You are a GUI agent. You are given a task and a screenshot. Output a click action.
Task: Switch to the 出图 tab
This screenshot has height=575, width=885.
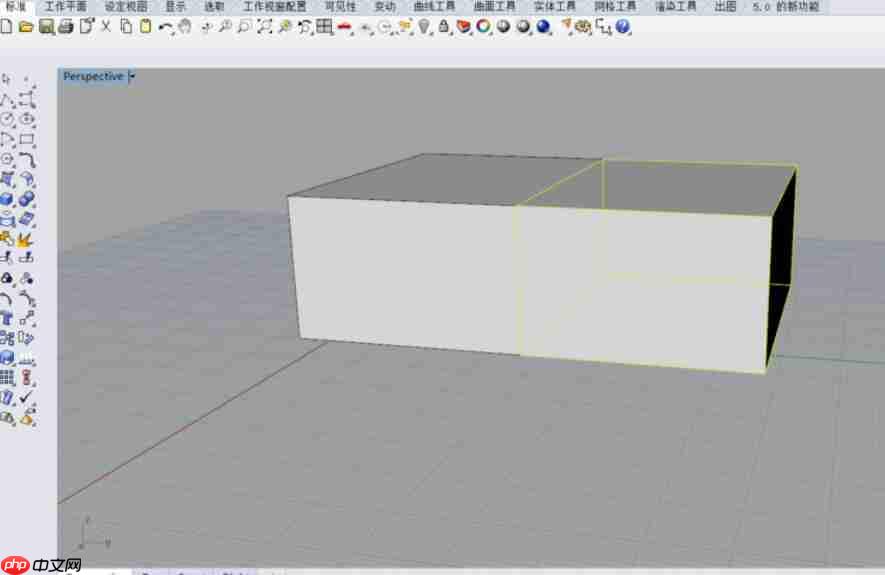725,6
